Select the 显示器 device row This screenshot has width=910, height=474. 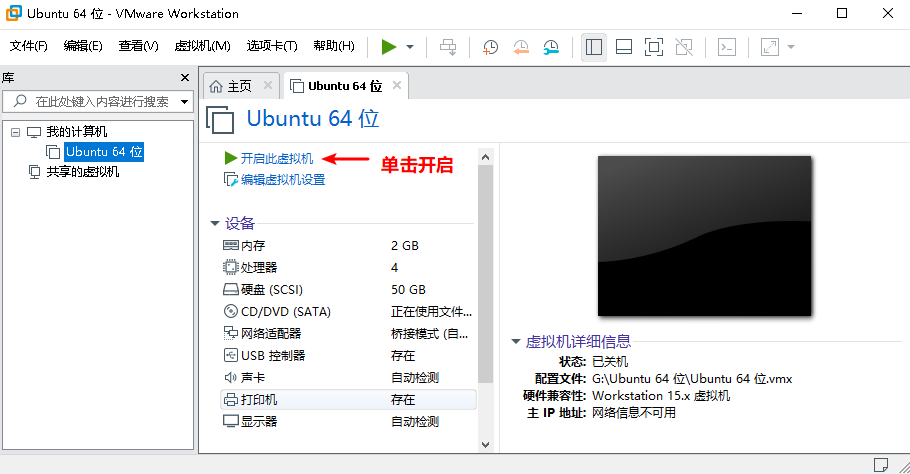348,422
